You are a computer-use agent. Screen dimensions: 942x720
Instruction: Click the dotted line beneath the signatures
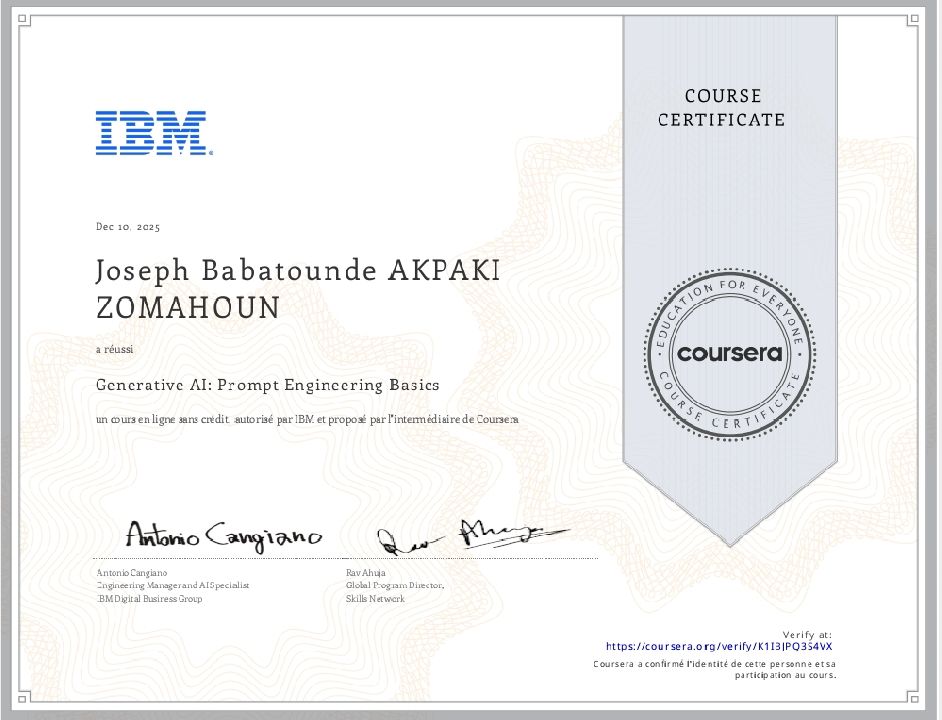click(x=345, y=558)
